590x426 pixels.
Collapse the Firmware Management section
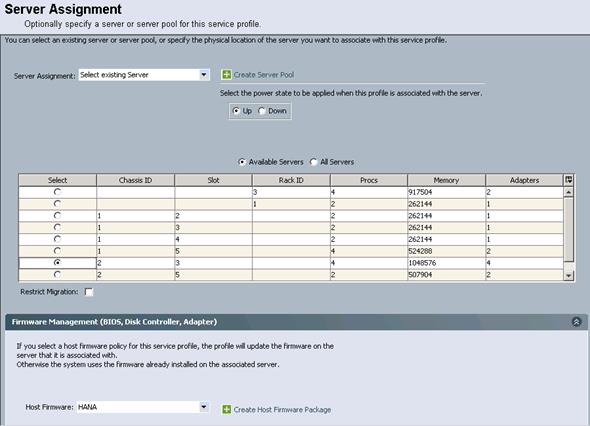tap(576, 322)
